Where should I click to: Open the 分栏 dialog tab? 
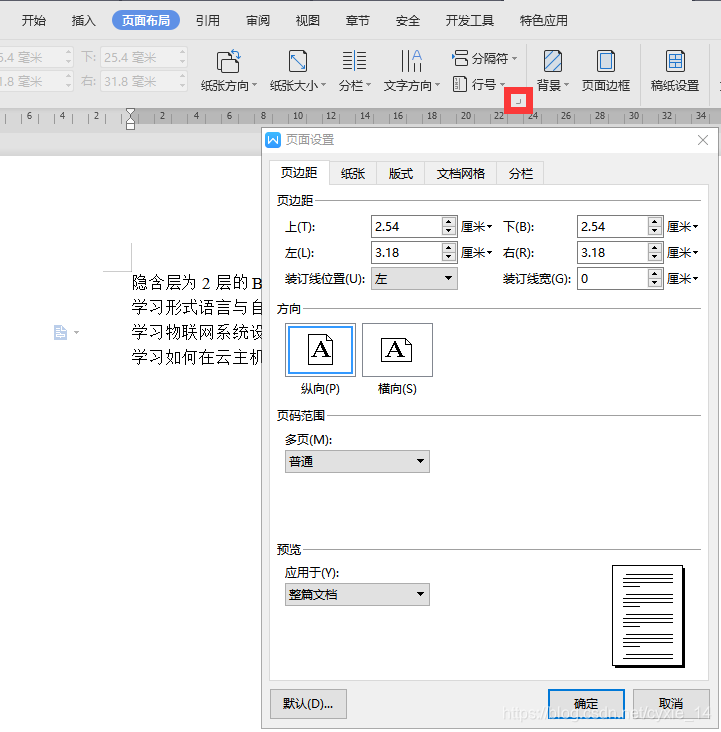[x=520, y=174]
